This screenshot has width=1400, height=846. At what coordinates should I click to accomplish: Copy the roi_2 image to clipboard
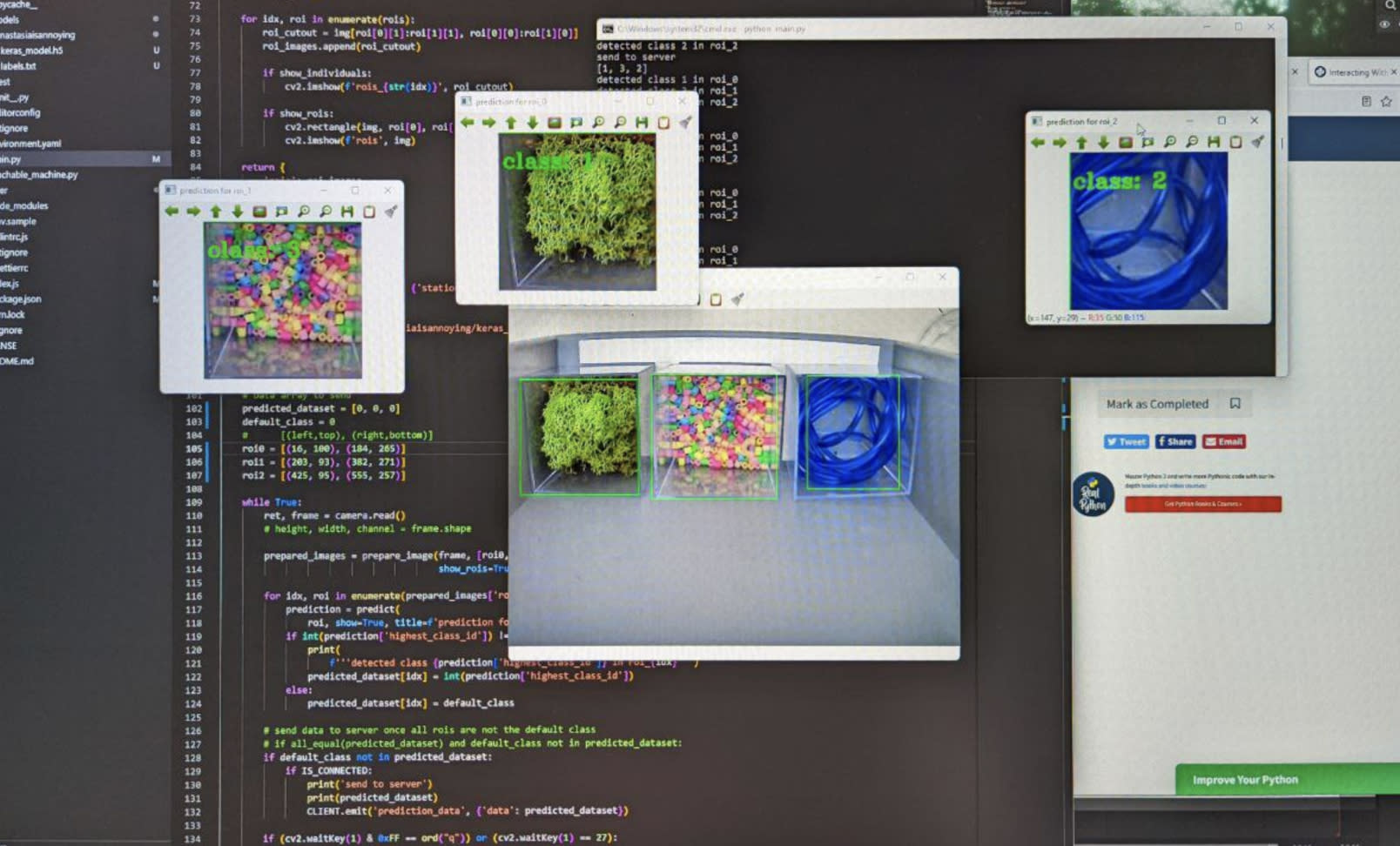(1235, 142)
